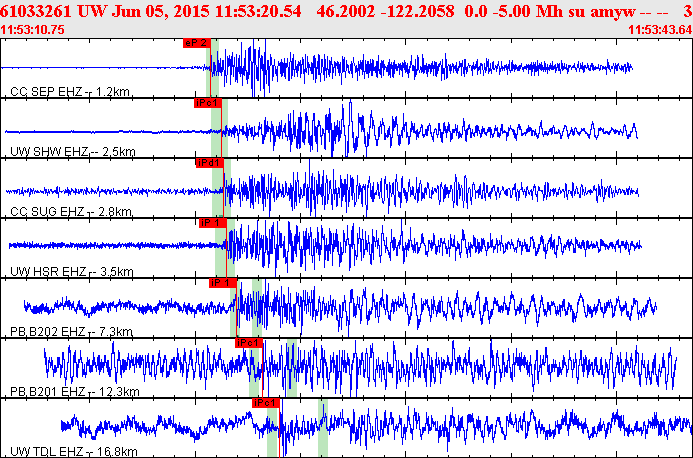Select the iPd1 pick flag on SUG trace
693x458 pixels.
point(208,162)
